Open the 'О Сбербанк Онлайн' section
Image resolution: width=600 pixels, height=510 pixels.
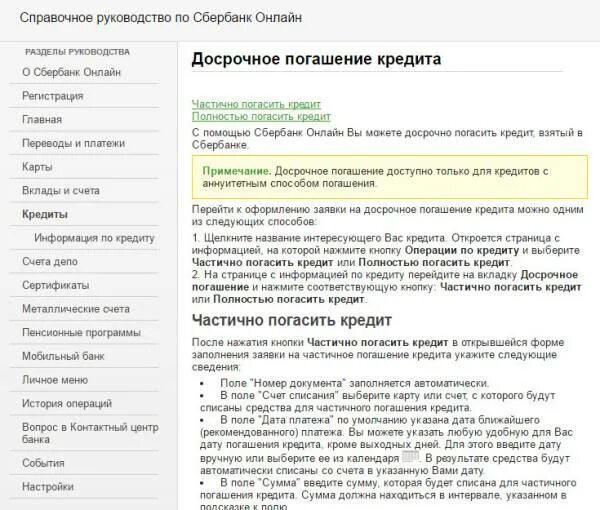[x=72, y=72]
